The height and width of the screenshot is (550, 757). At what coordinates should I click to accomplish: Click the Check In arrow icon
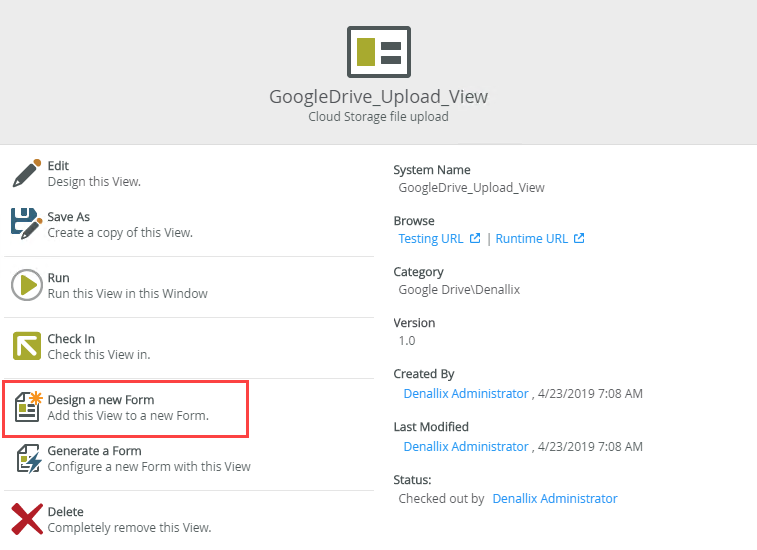click(27, 346)
